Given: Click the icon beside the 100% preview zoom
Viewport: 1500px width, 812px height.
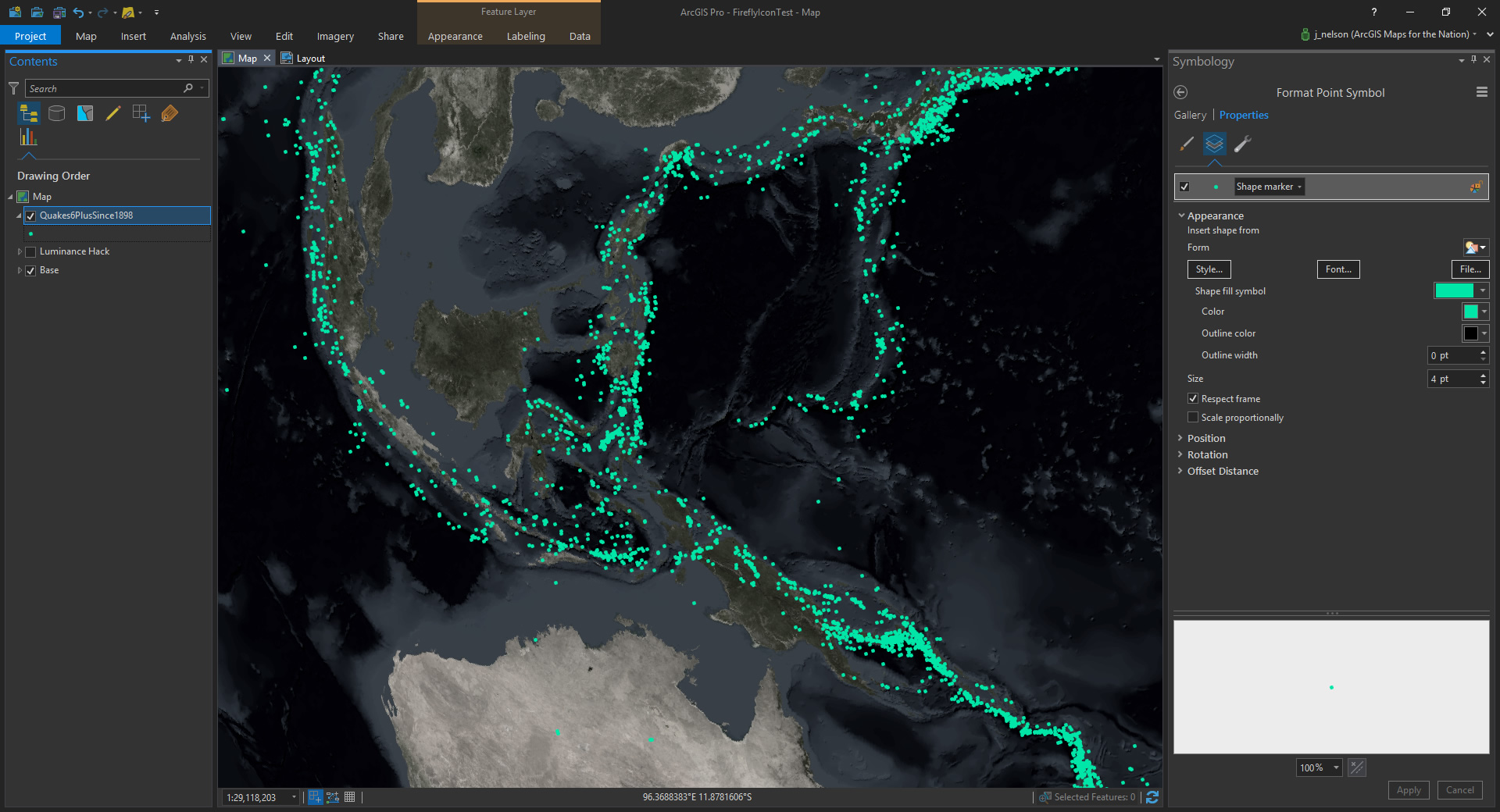Looking at the screenshot, I should tap(1357, 767).
